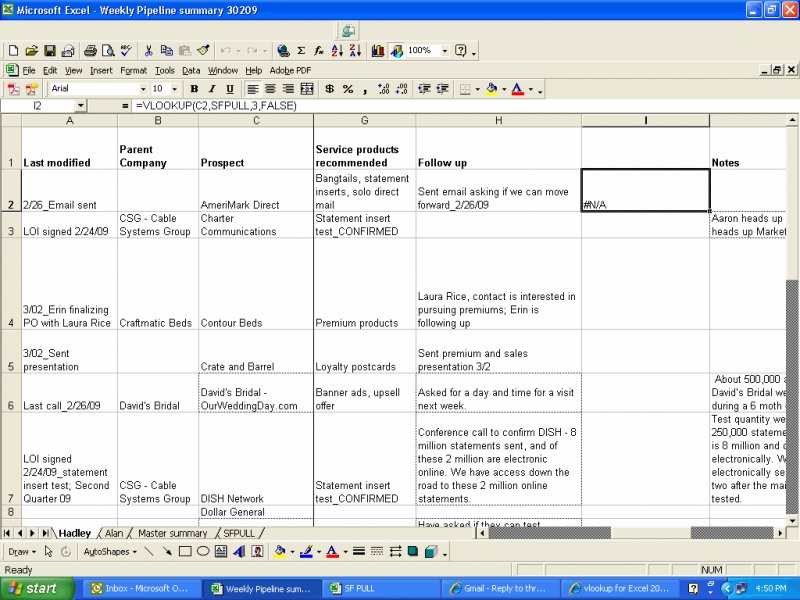The width and height of the screenshot is (800, 600).
Task: Open the Name Box dropdown arrow
Action: click(81, 106)
